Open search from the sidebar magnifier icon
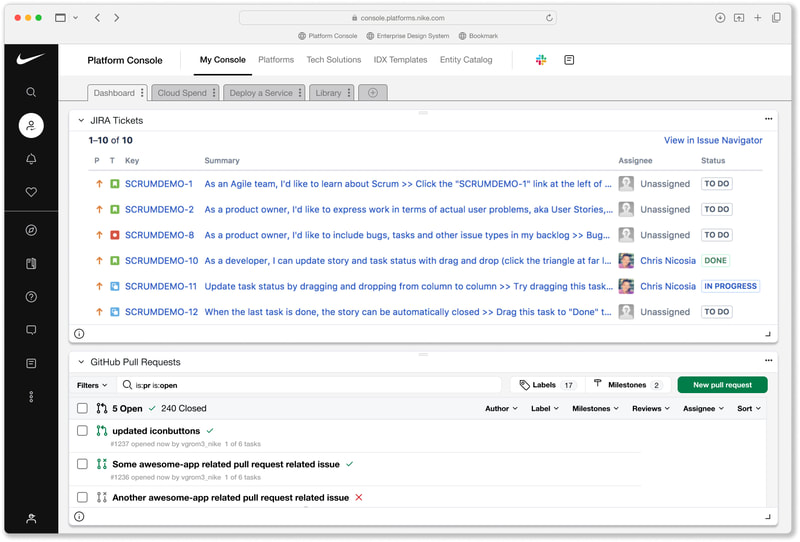Viewport: 800px width, 542px height. pyautogui.click(x=31, y=92)
